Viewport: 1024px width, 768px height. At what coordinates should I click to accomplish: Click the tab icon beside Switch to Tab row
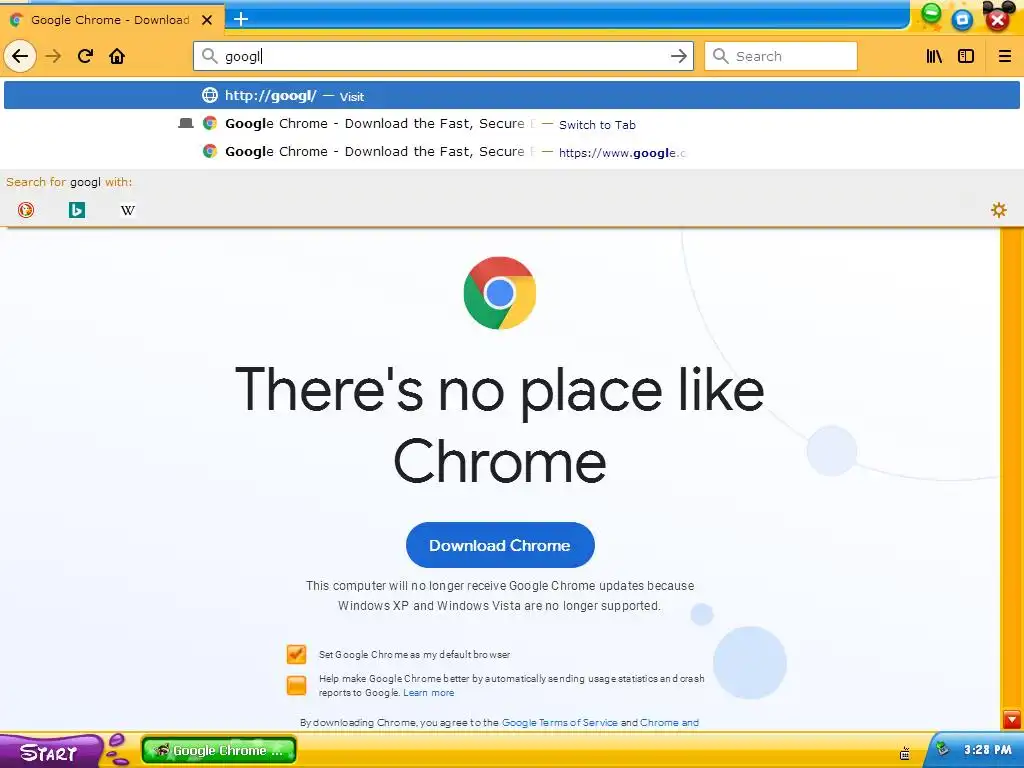pyautogui.click(x=186, y=123)
